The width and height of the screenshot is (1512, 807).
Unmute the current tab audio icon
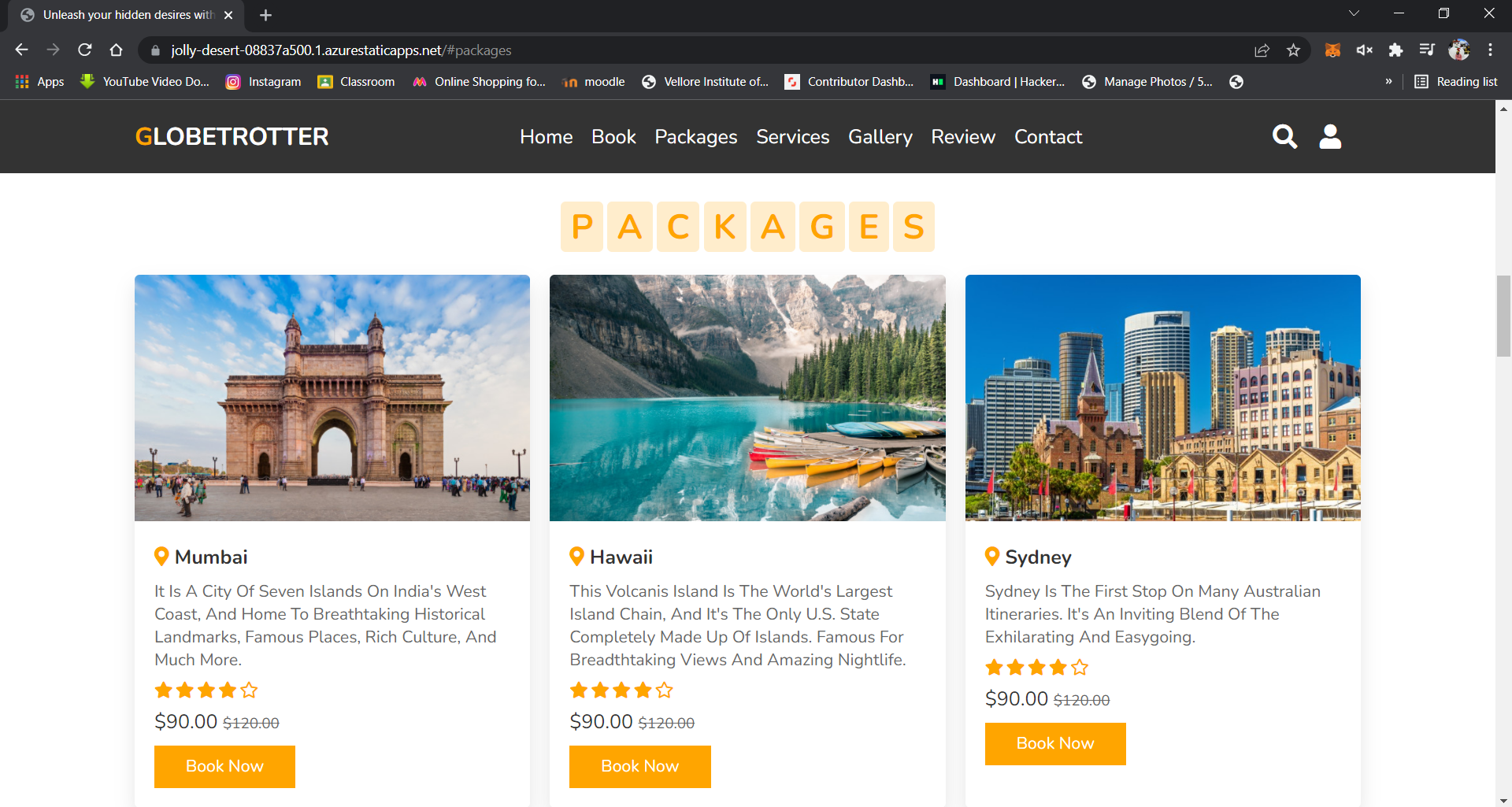[x=1365, y=50]
